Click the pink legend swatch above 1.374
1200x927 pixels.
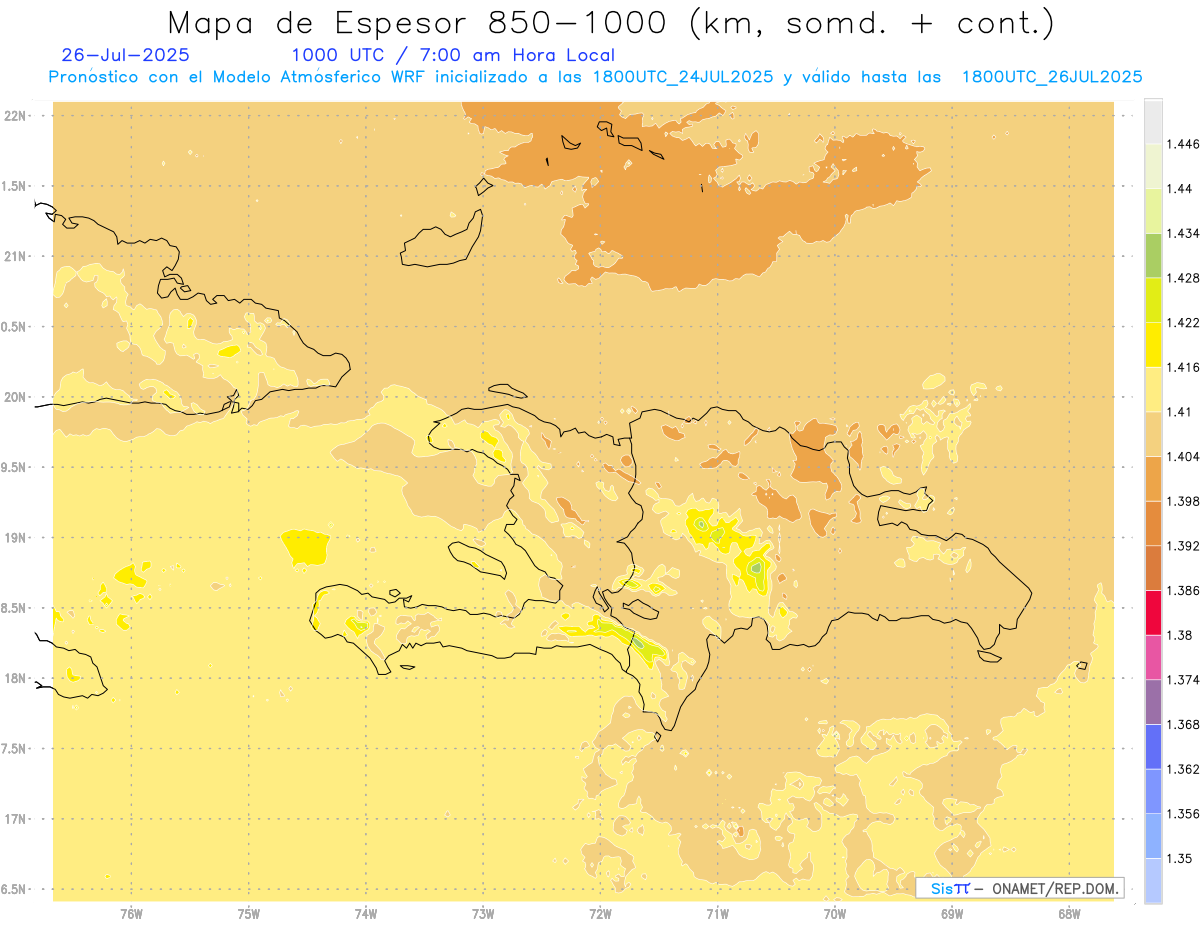(x=1153, y=657)
